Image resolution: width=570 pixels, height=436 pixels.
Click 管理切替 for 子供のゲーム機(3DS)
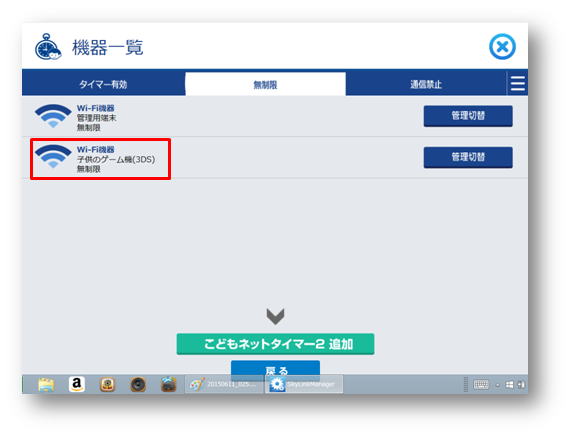[x=468, y=157]
